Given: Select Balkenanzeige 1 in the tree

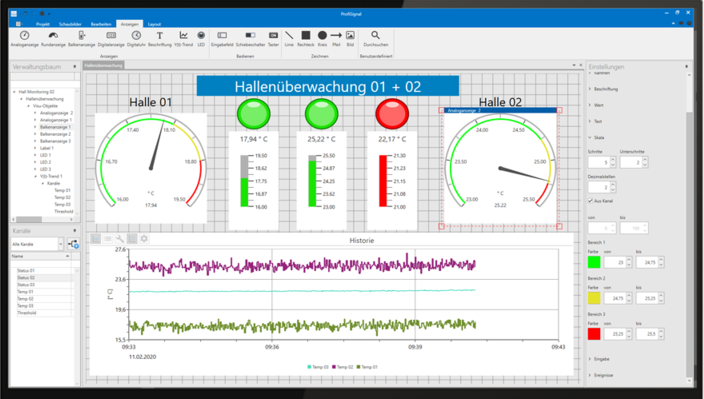Looking at the screenshot, I should [55, 127].
